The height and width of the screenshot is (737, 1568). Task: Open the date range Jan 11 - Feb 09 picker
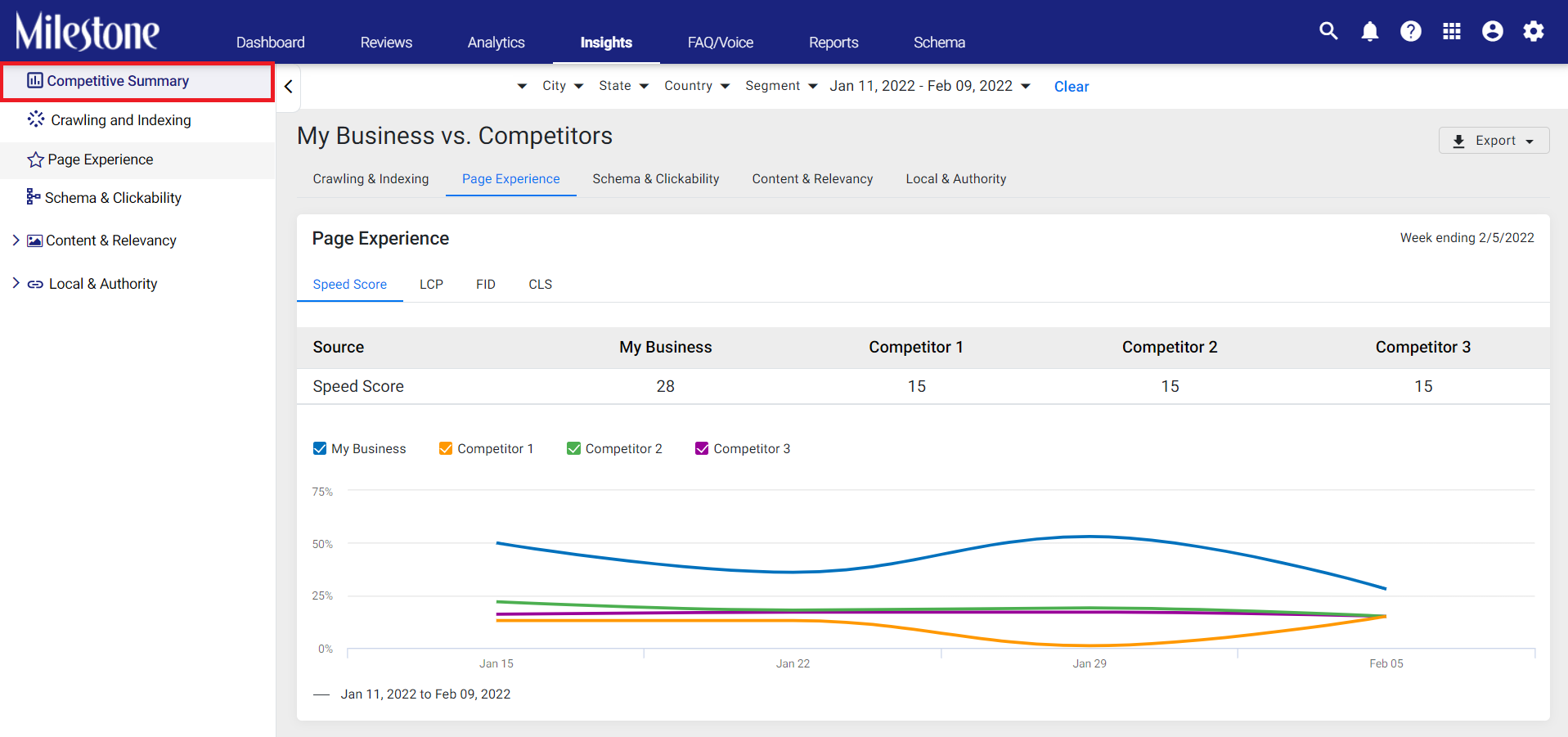(x=930, y=86)
